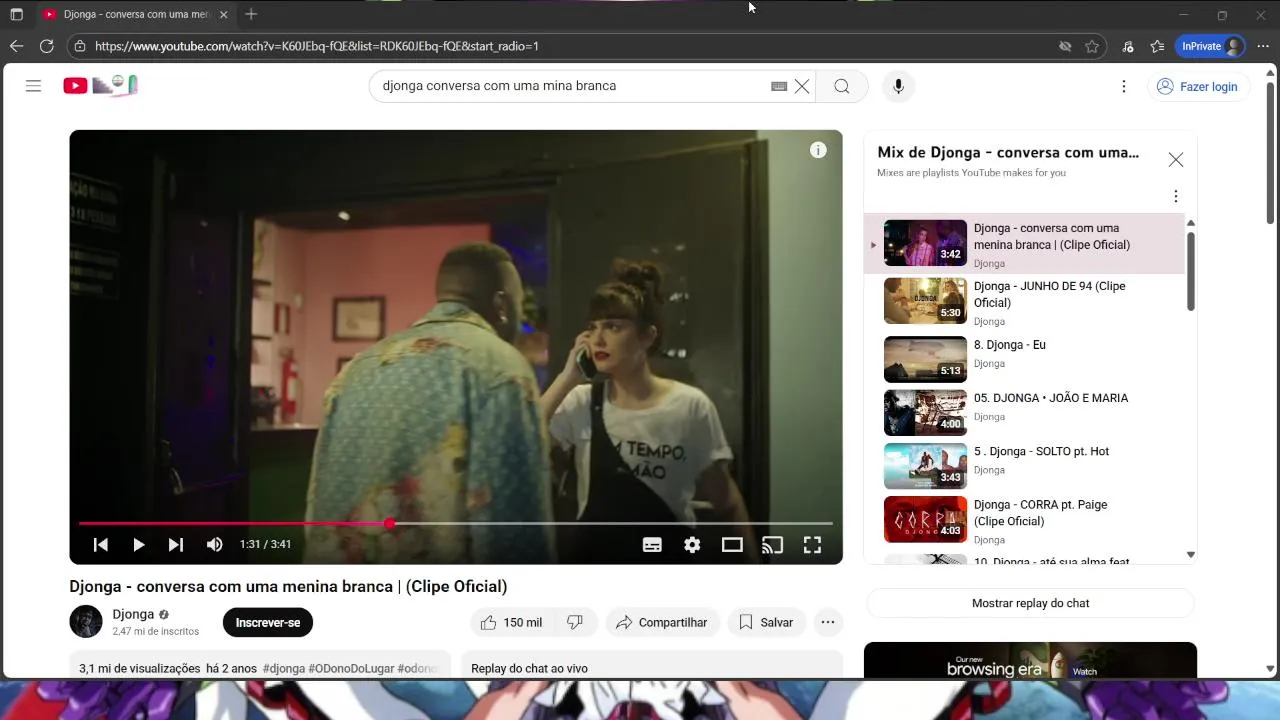Click the #ODonoDoLugar hashtag
Viewport: 1280px width, 720px height.
tap(351, 668)
